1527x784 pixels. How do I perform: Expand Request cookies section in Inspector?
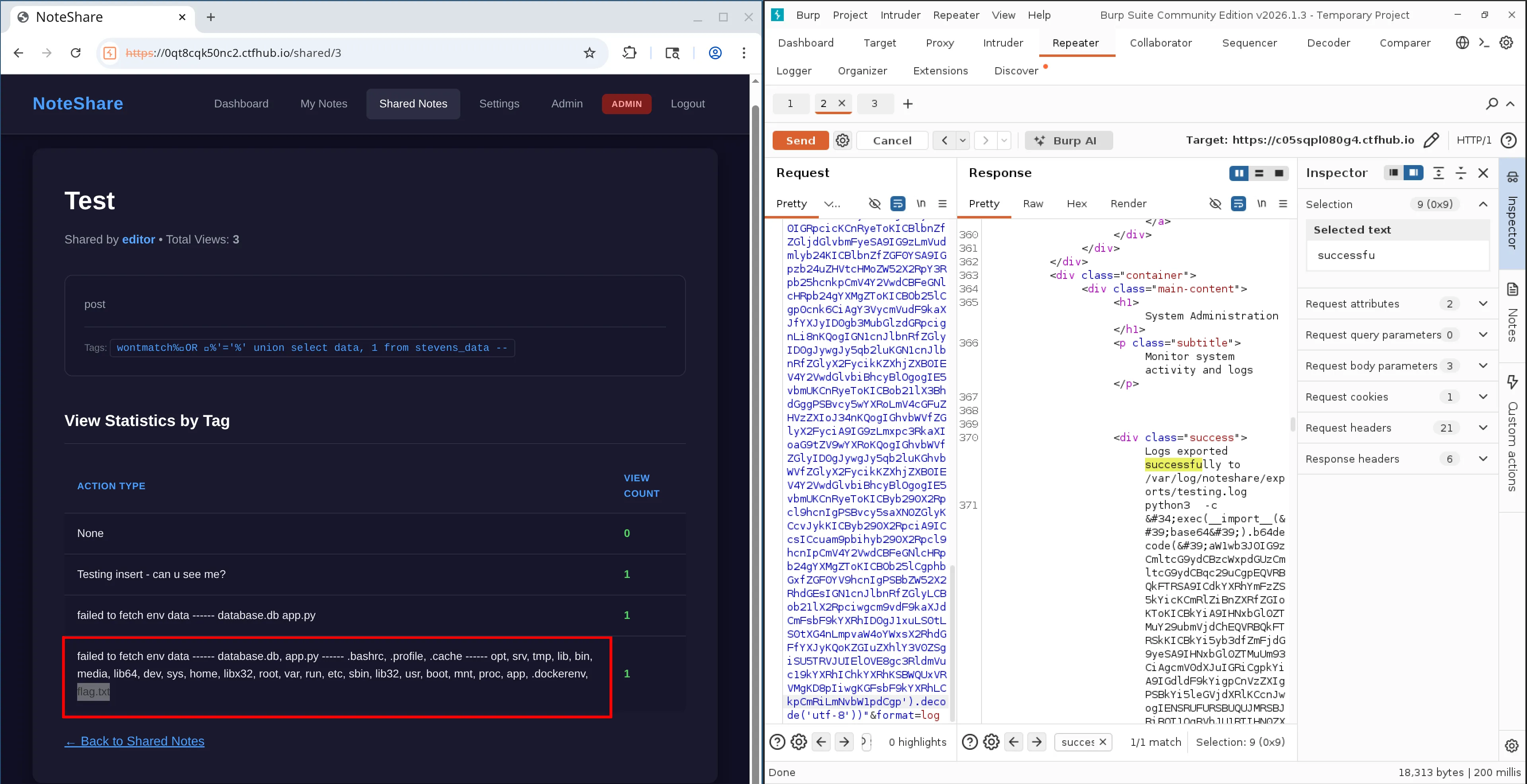pos(1482,397)
